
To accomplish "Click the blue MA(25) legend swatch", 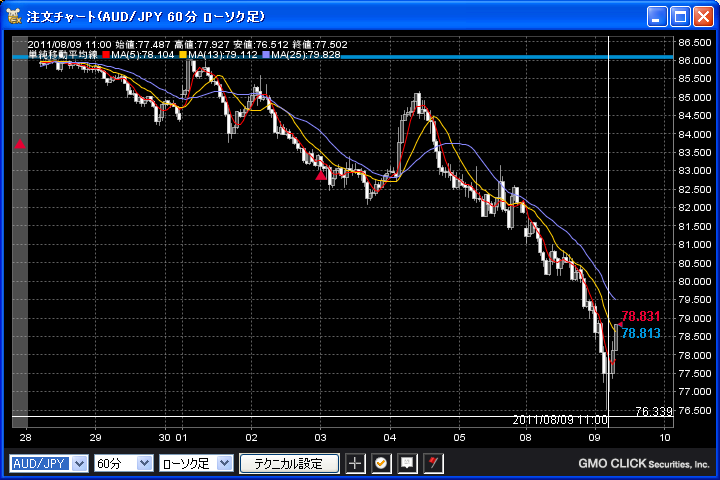I will click(x=263, y=55).
